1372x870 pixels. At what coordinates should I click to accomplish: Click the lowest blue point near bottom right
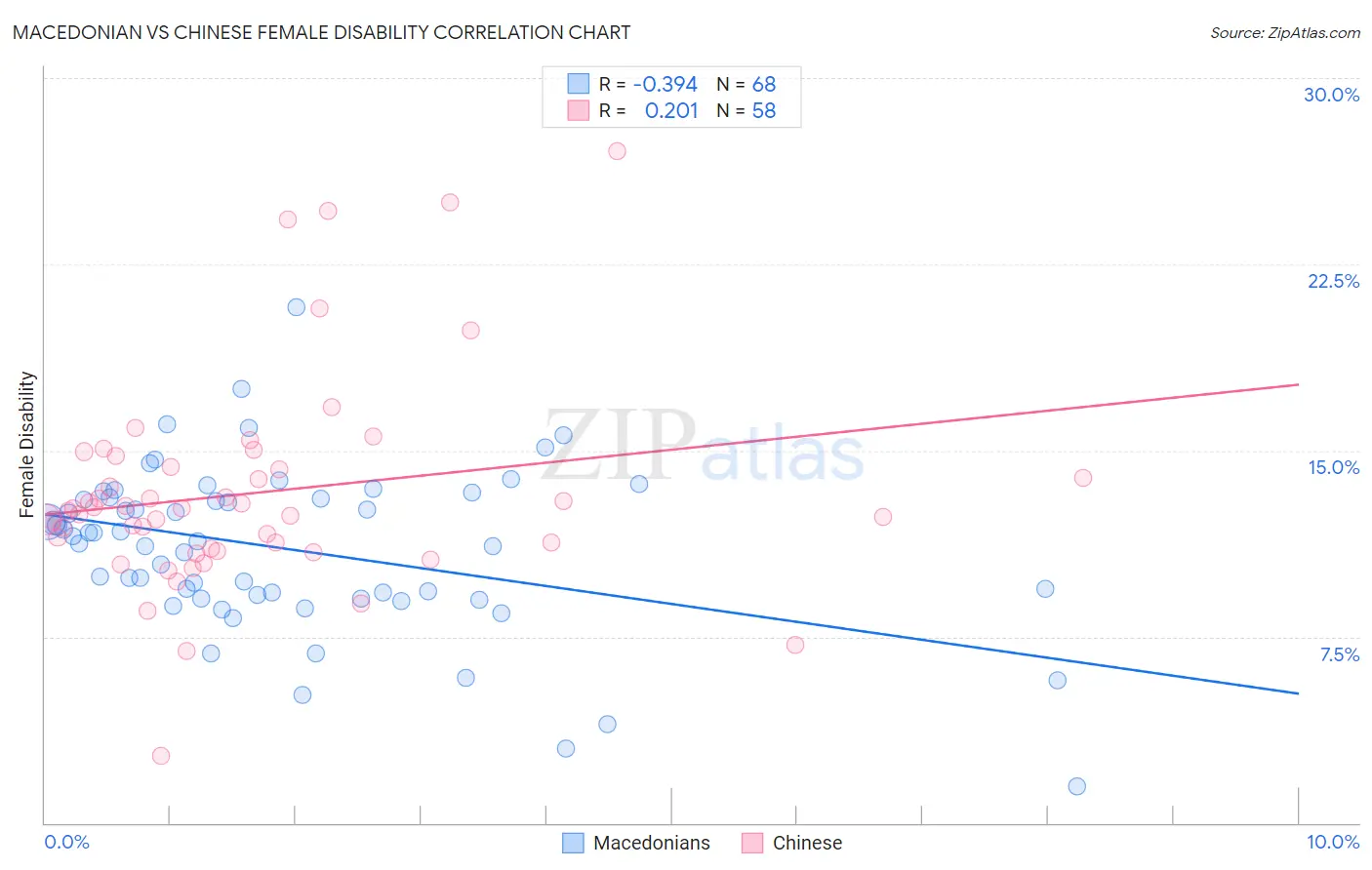pyautogui.click(x=1077, y=786)
